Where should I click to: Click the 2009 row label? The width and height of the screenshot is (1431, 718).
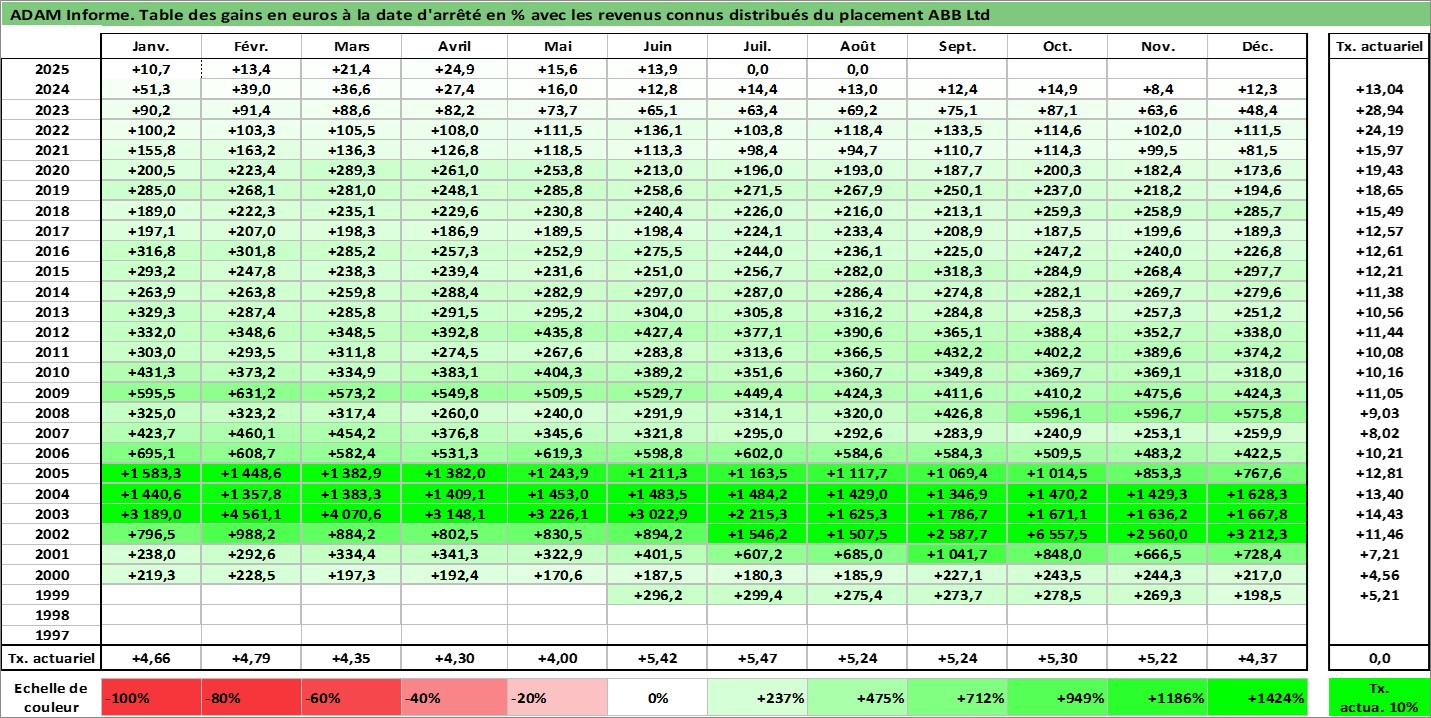[51, 392]
